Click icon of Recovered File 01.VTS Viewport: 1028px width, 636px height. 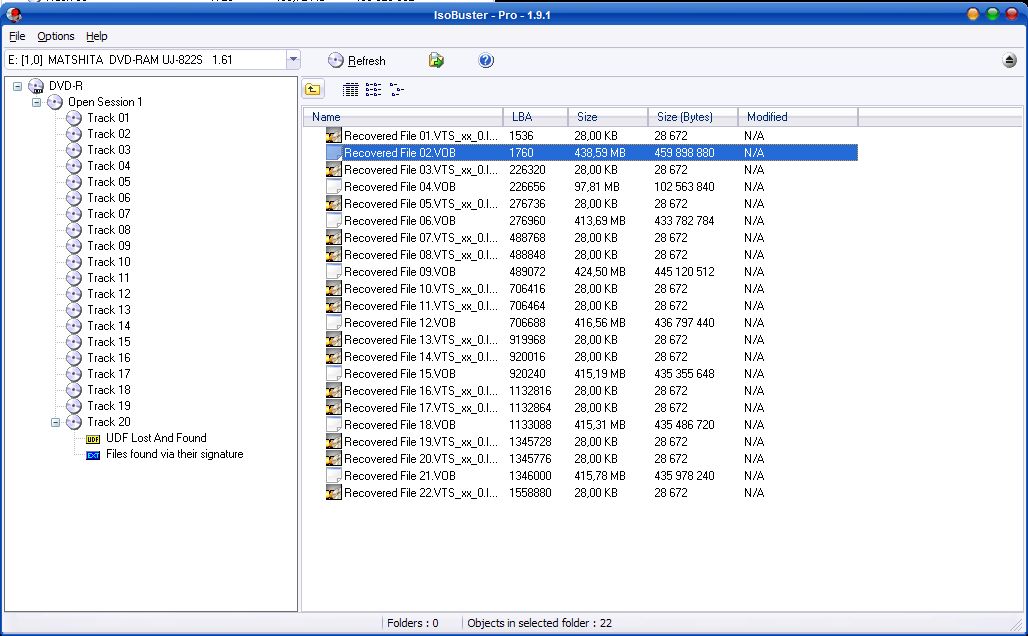[x=334, y=136]
